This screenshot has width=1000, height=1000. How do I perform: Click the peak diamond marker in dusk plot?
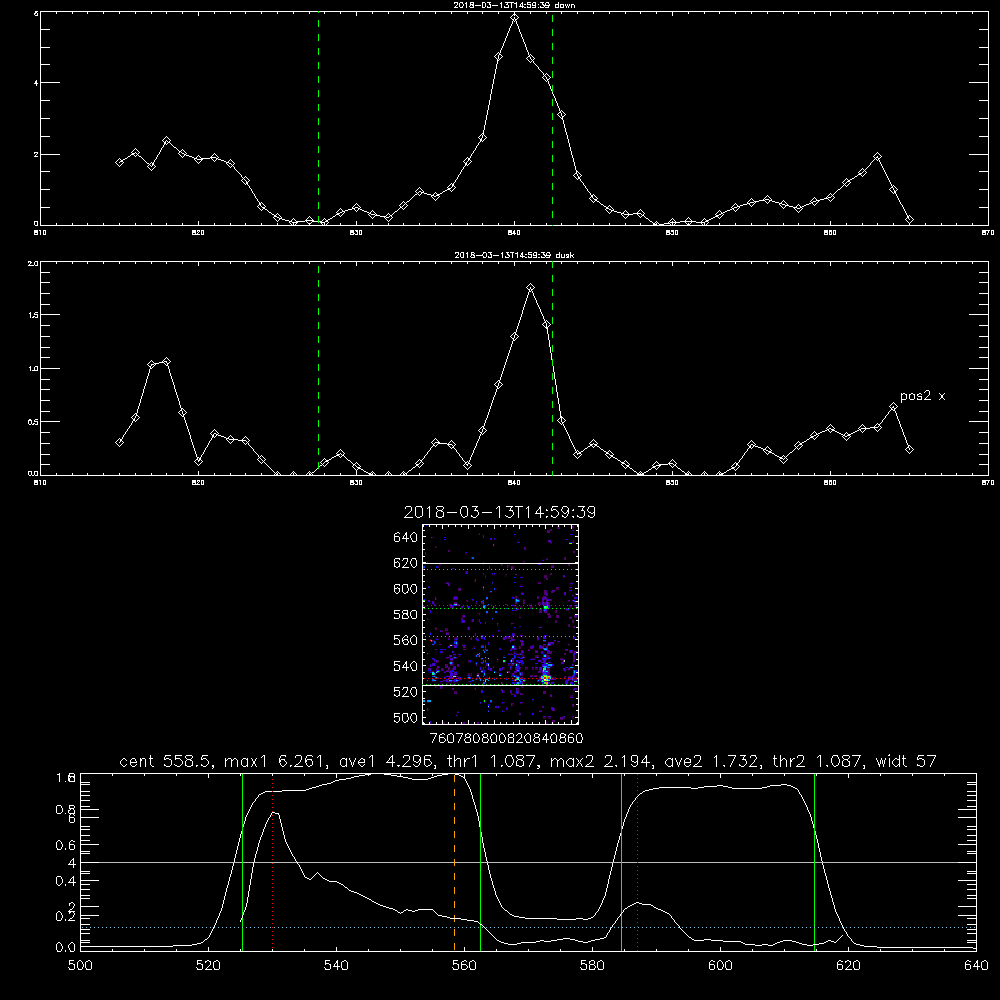pos(531,288)
